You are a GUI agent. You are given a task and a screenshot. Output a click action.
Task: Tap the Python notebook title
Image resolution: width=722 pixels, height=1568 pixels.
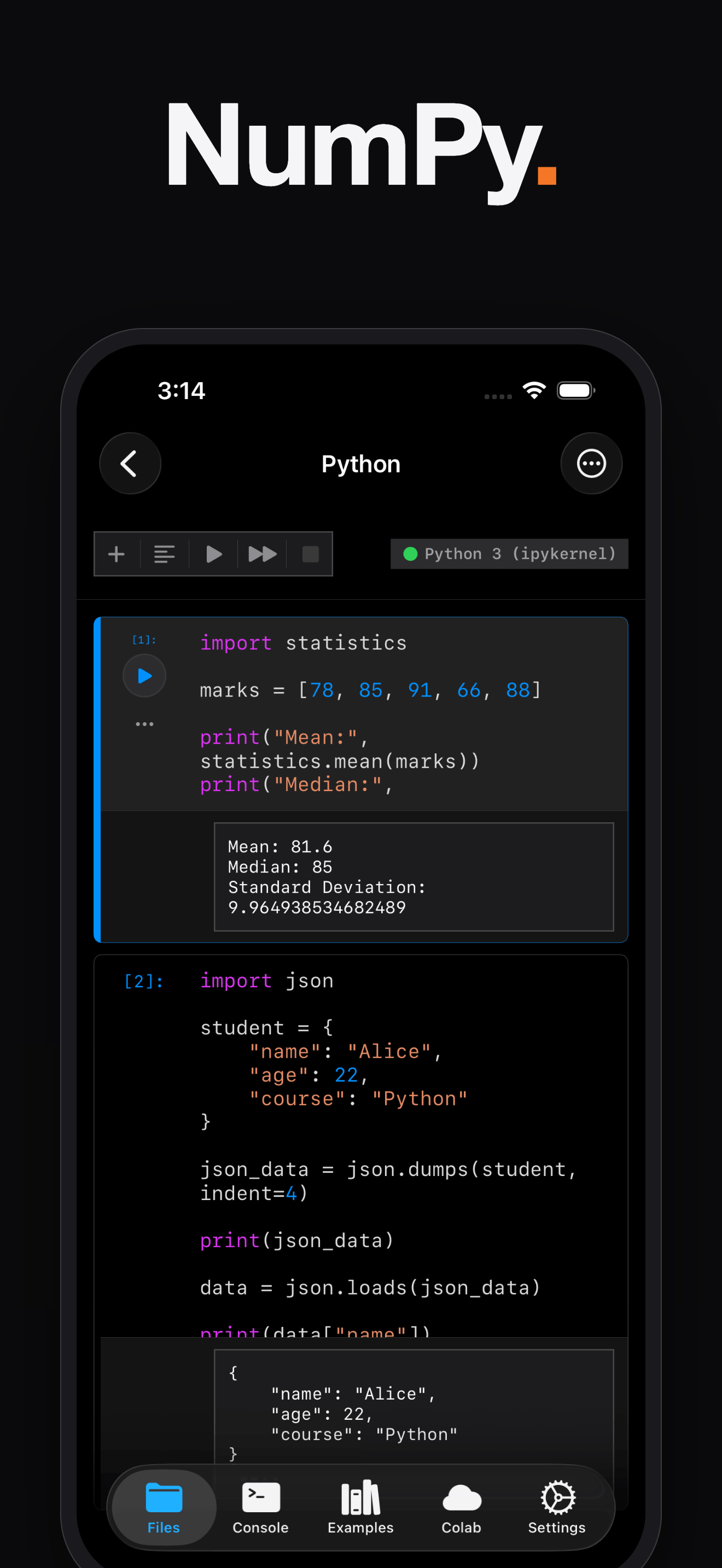[x=361, y=464]
